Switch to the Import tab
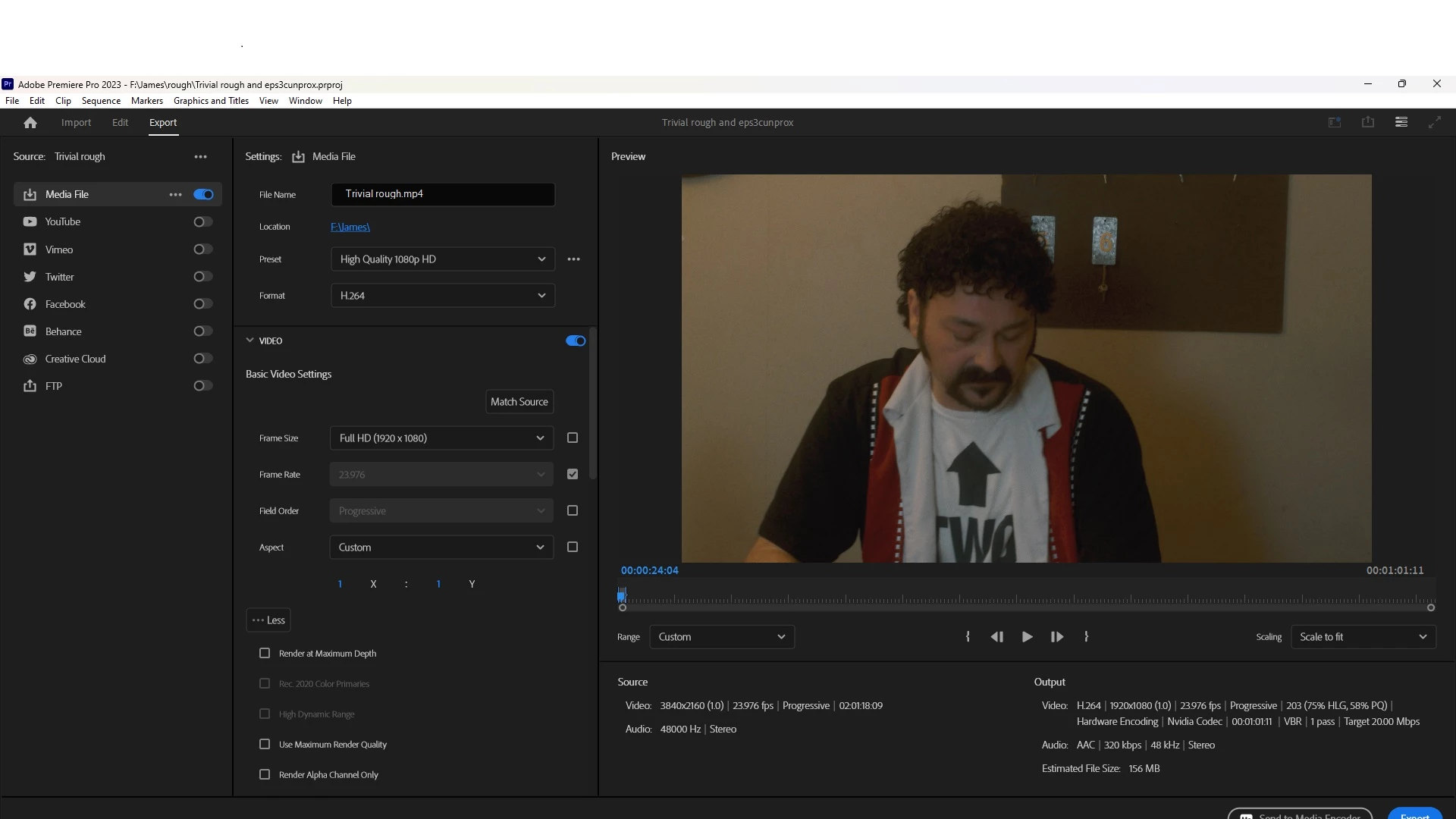 76,123
